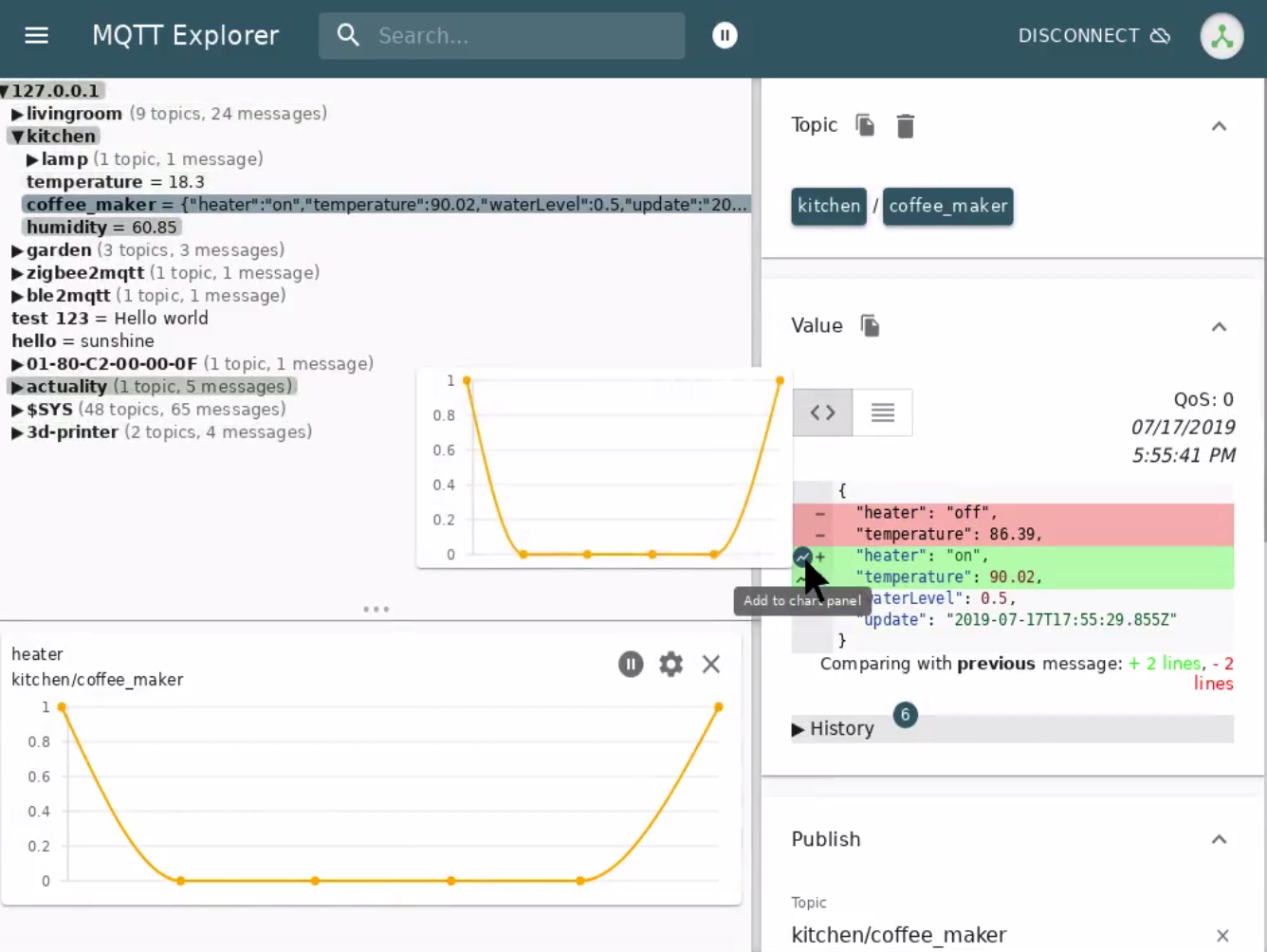Viewport: 1267px width, 952px height.
Task: Collapse the Topic section chevron
Action: [x=1219, y=126]
